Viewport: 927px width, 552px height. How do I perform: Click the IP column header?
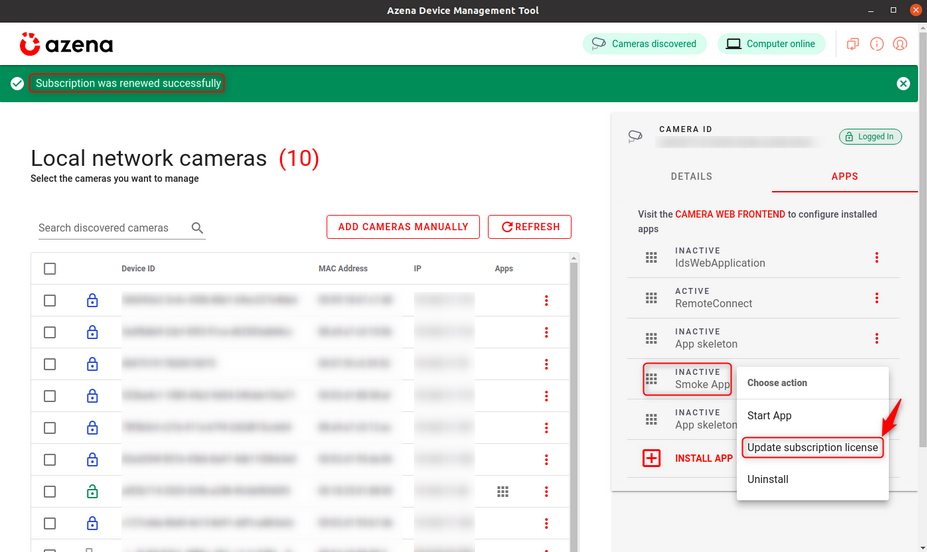coord(417,269)
